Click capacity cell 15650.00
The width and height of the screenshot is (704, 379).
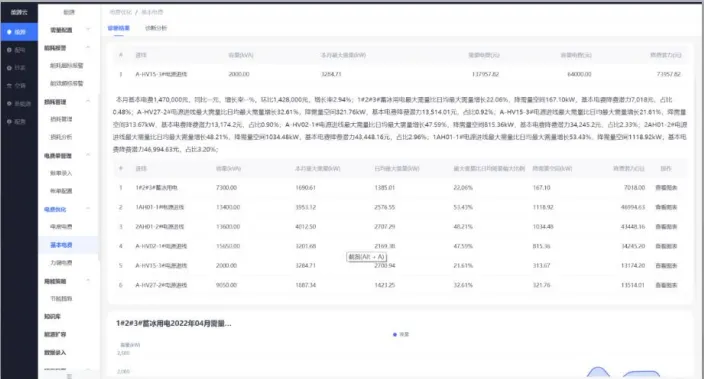point(228,246)
